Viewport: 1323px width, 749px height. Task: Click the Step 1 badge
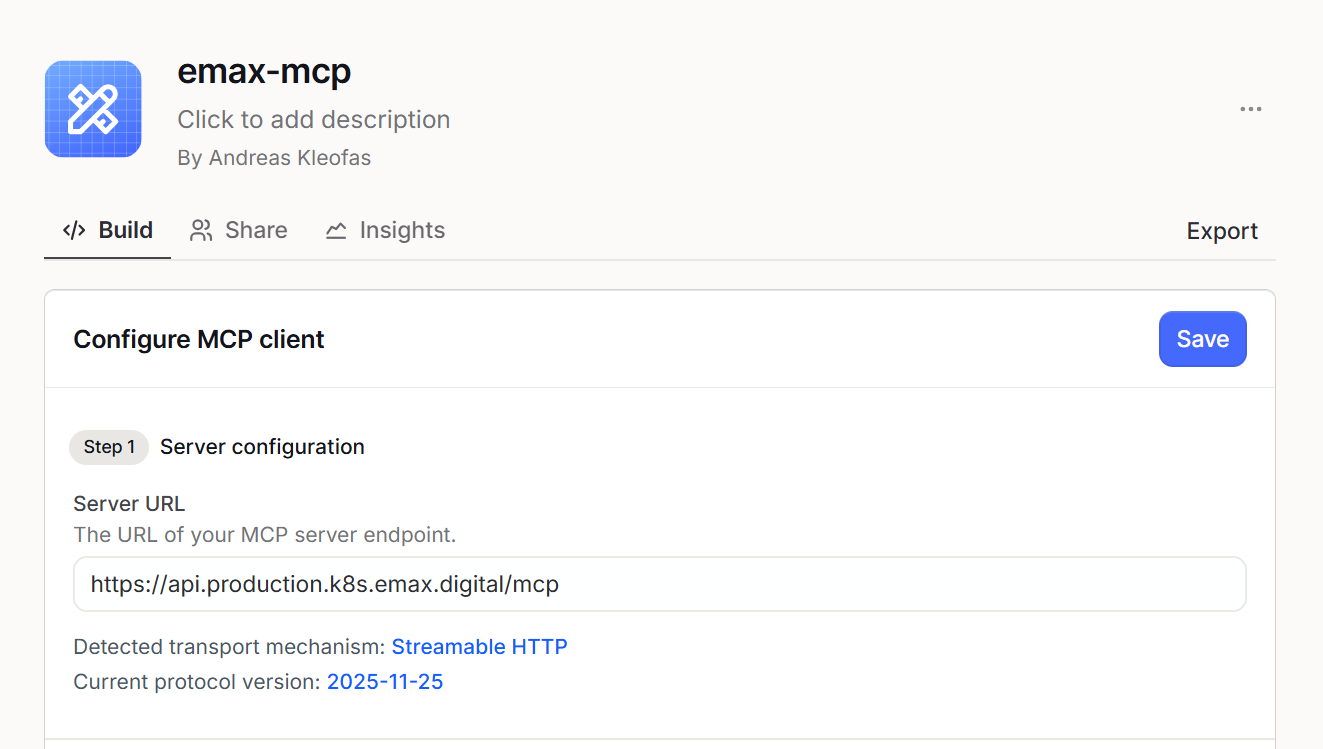pyautogui.click(x=109, y=447)
